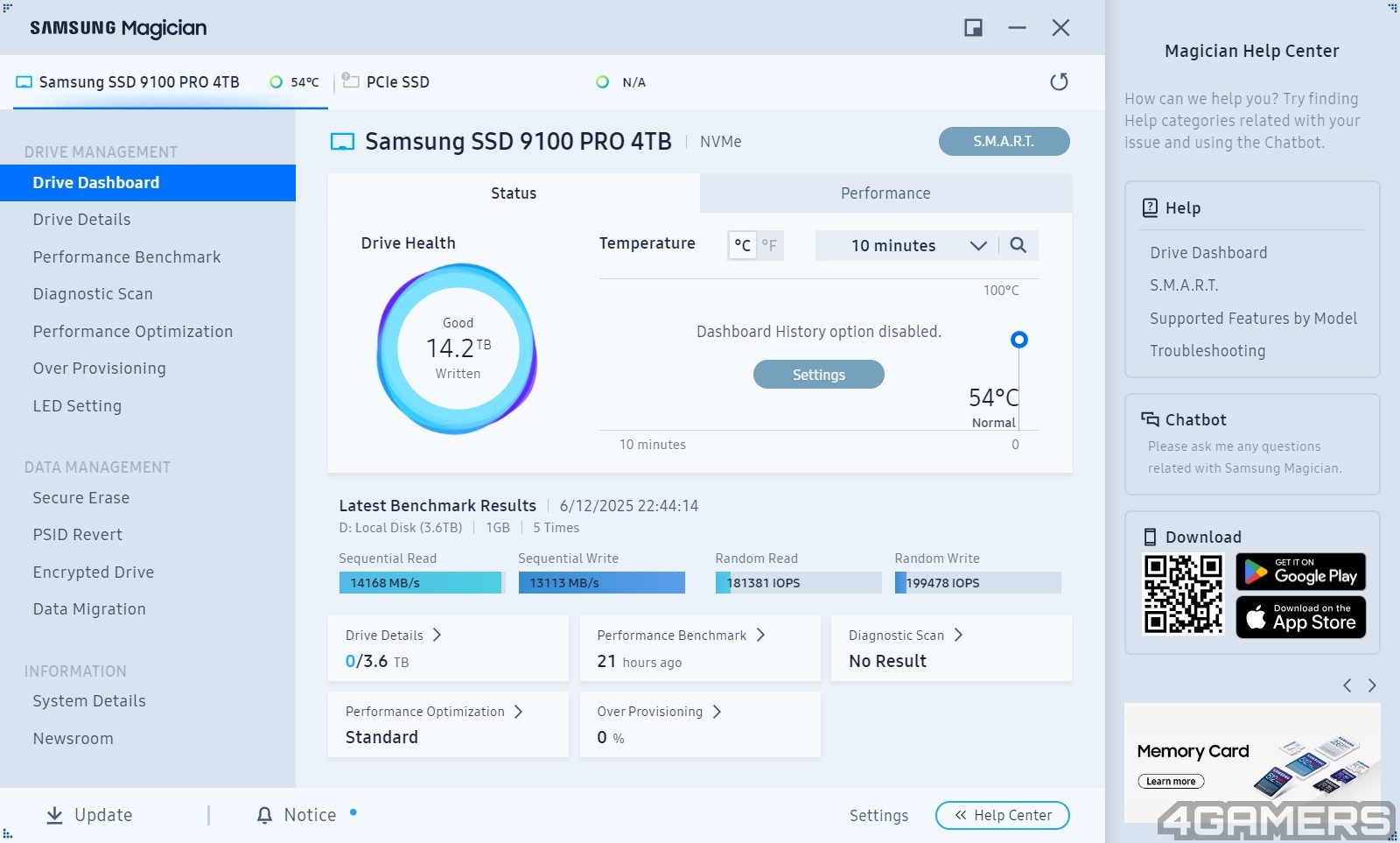Click the Update download arrow icon
Screen dimensions: 1400x843
point(54,815)
